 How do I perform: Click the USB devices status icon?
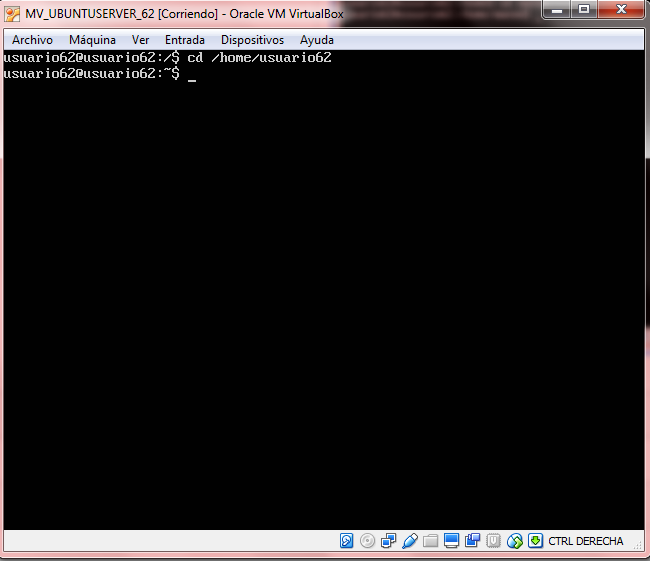pyautogui.click(x=410, y=541)
